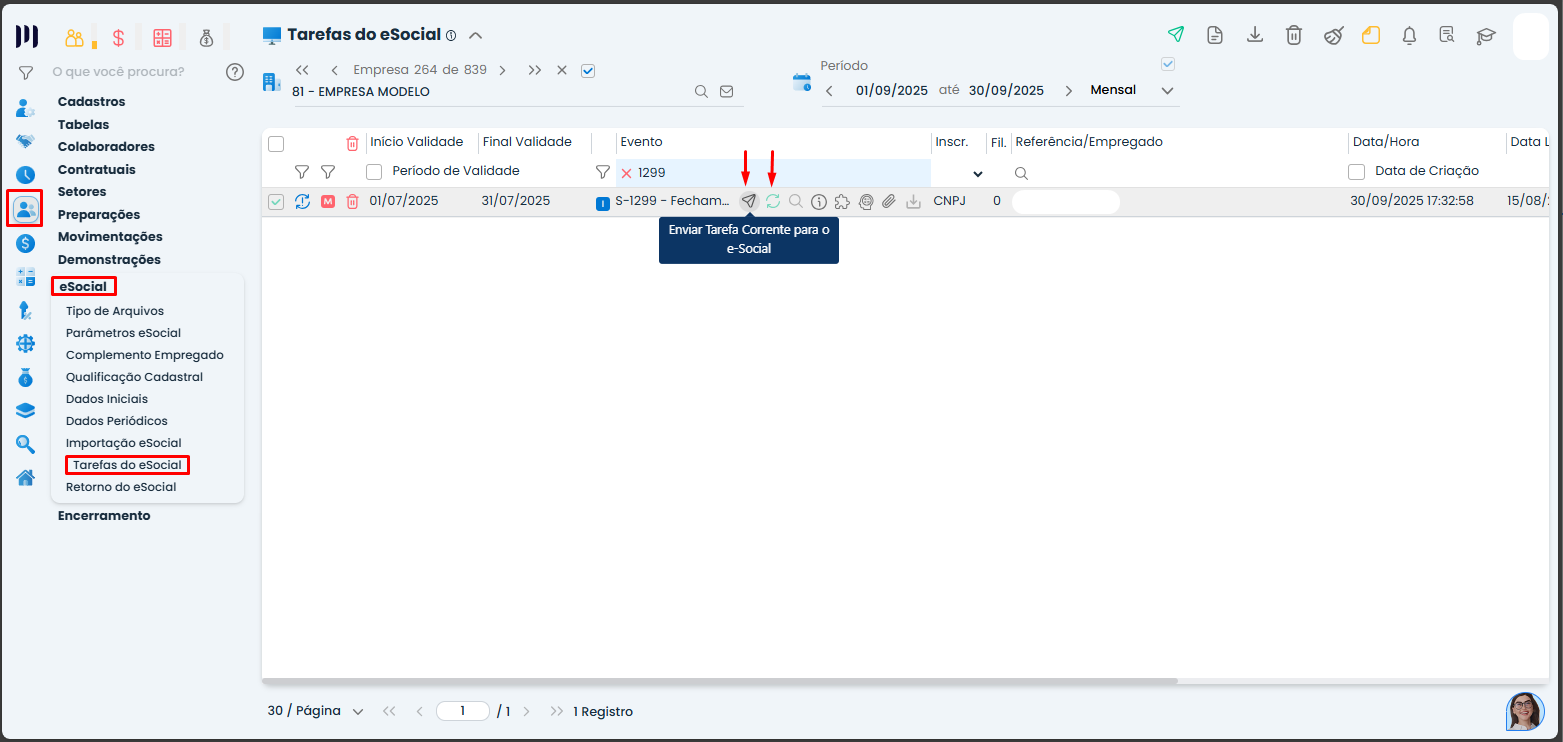Viewport: 1563px width, 742px height.
Task: Toggle the Data de Criação checkbox
Action: click(x=1357, y=172)
